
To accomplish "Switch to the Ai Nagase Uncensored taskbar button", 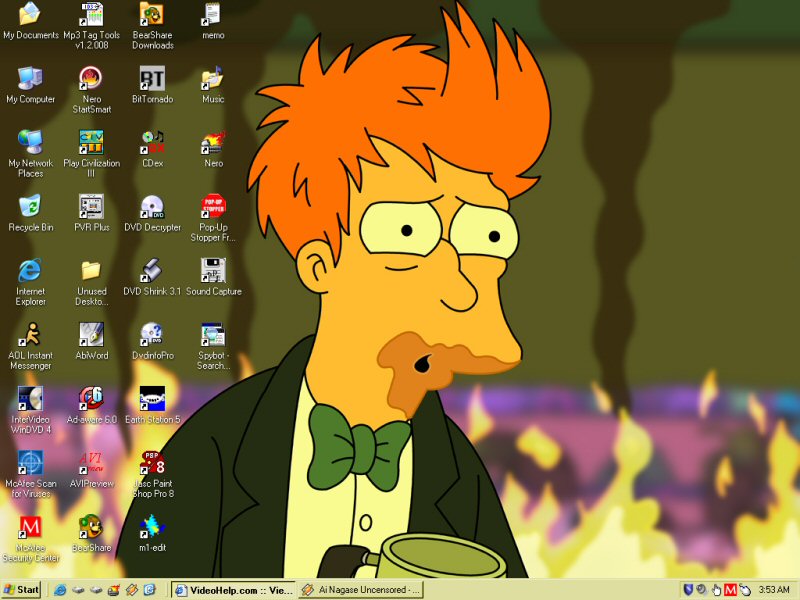I will pyautogui.click(x=361, y=590).
